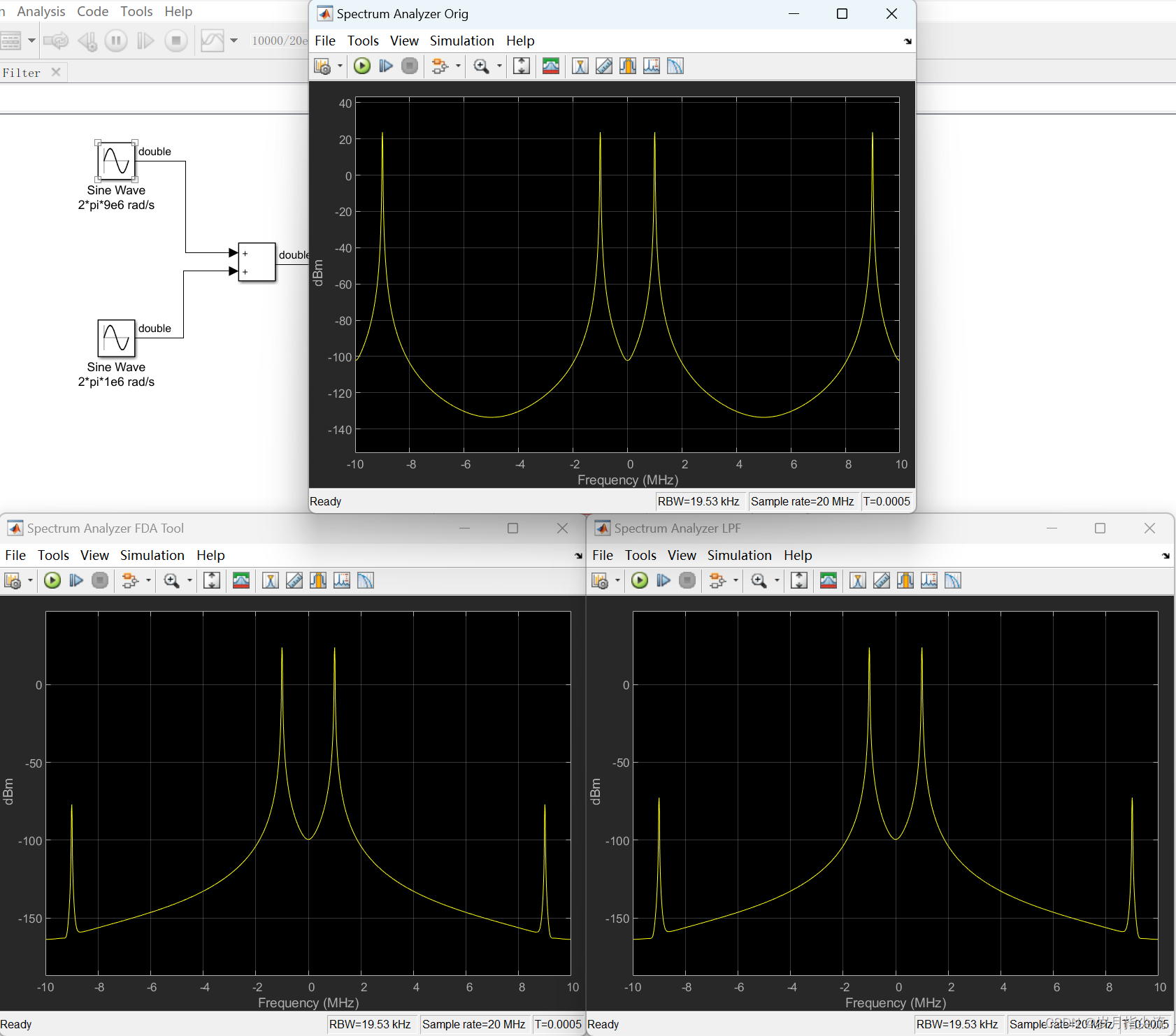Select the 2*pi*1e6 rad/s Sine Wave block
This screenshot has height=1036, width=1176.
click(116, 338)
